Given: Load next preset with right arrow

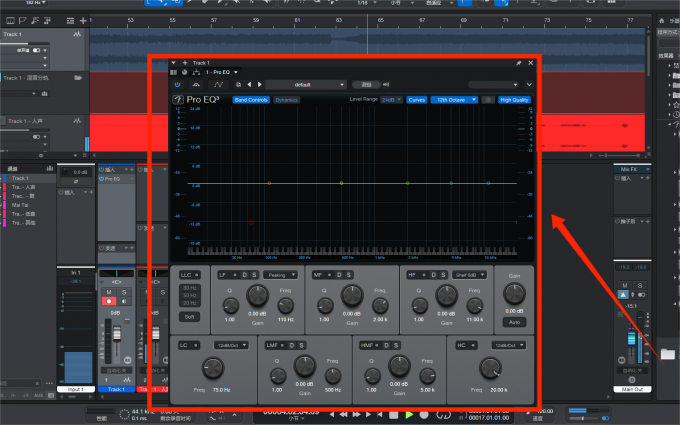Looking at the screenshot, I should [x=260, y=85].
